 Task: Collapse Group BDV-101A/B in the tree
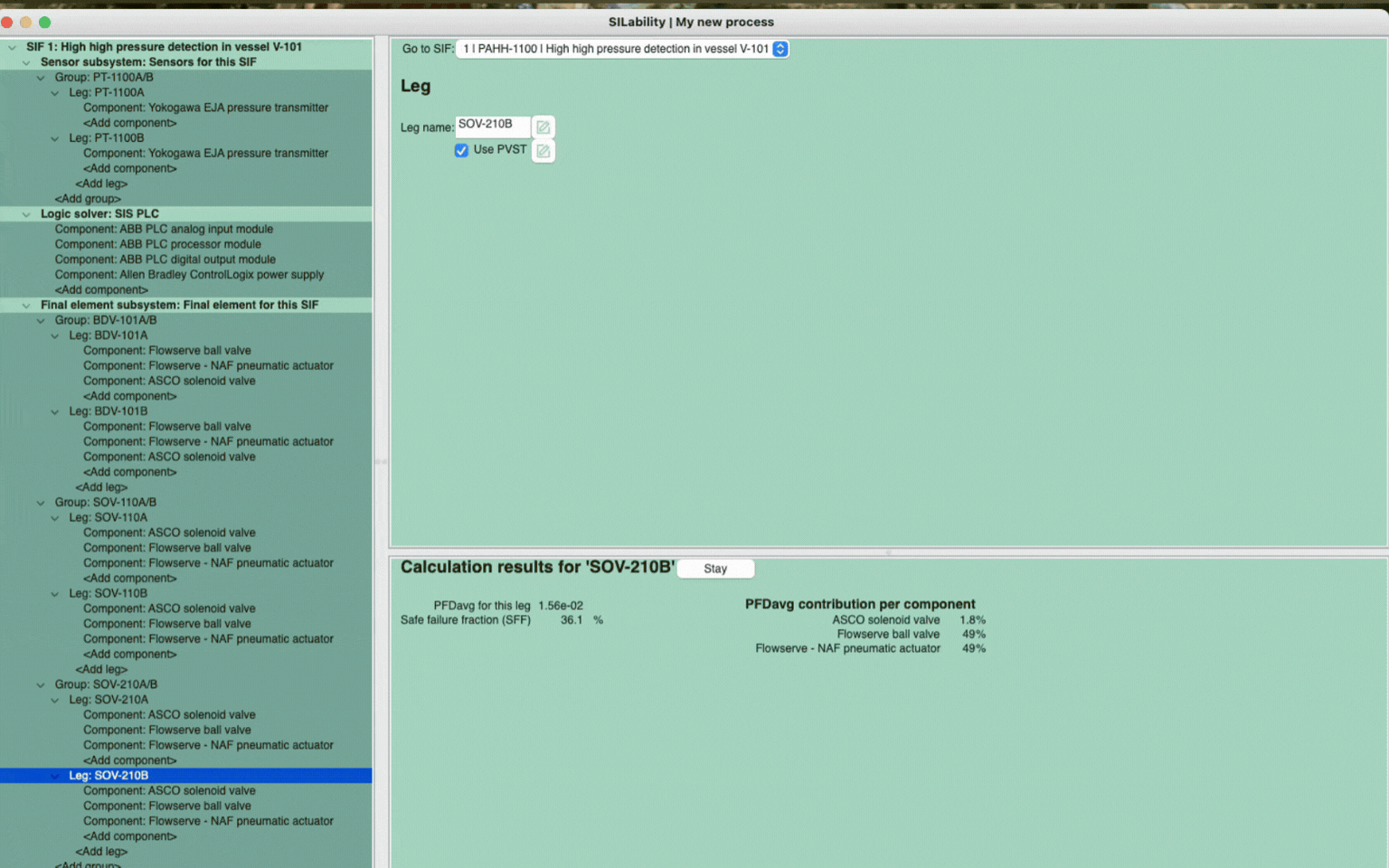click(41, 321)
